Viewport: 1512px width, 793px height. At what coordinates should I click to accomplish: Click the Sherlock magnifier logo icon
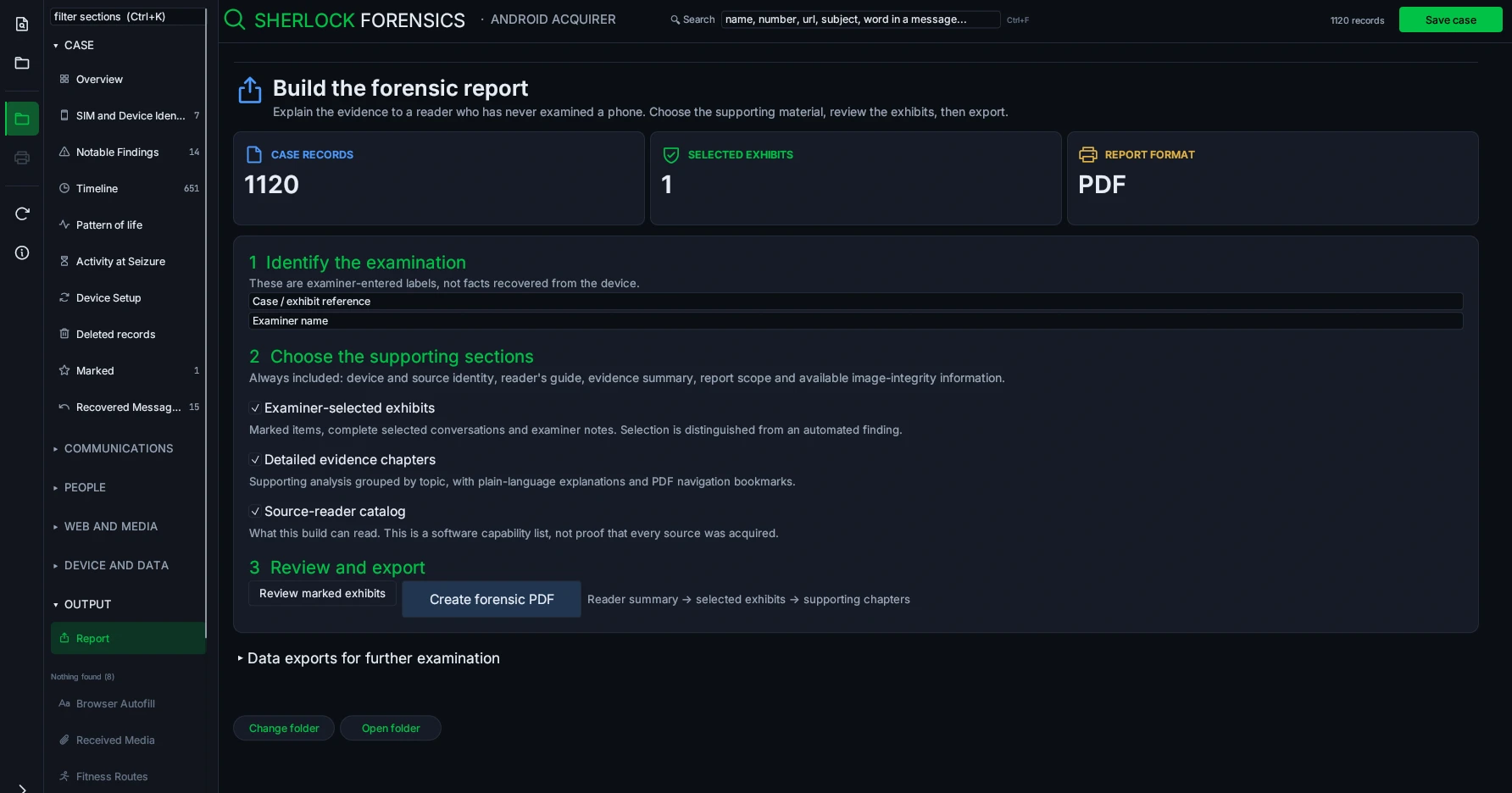point(235,19)
